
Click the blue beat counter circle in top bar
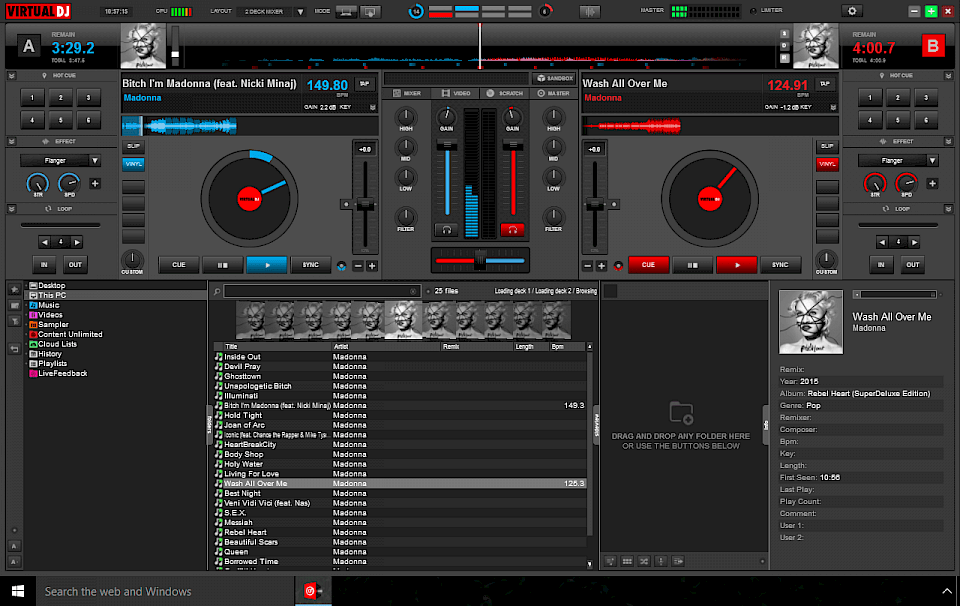[x=416, y=11]
